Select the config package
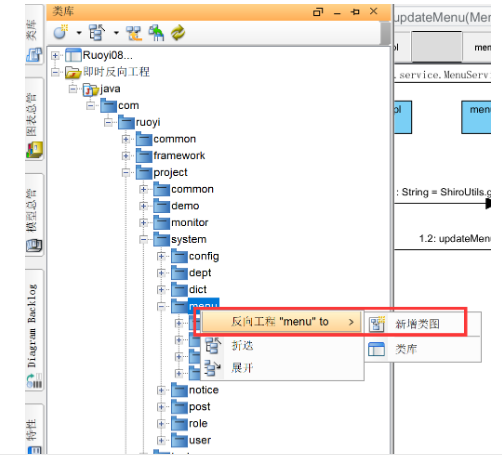Viewport: 502px width, 458px height. 195,256
